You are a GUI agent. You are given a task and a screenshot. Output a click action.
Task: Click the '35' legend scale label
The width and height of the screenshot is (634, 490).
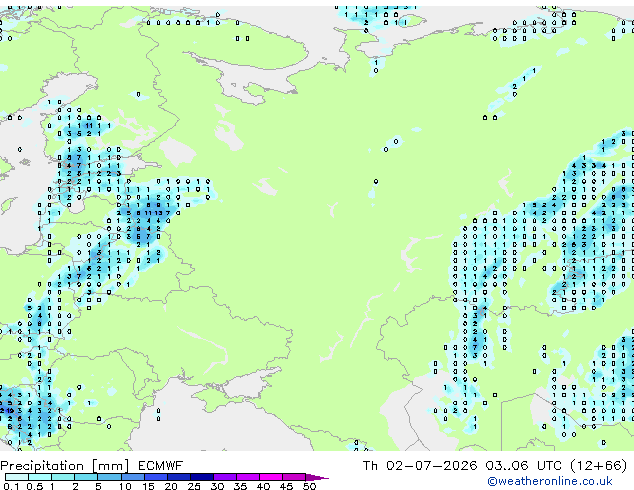coord(240,486)
